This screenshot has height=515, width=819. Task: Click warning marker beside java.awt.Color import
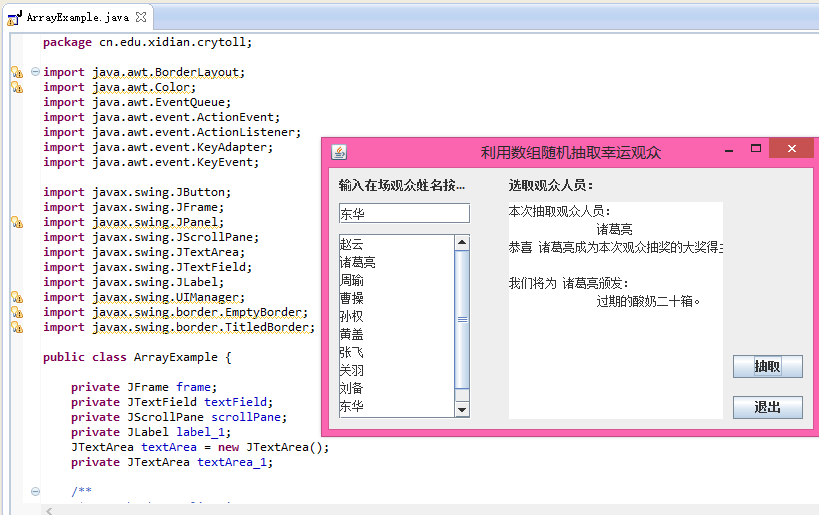click(x=17, y=87)
